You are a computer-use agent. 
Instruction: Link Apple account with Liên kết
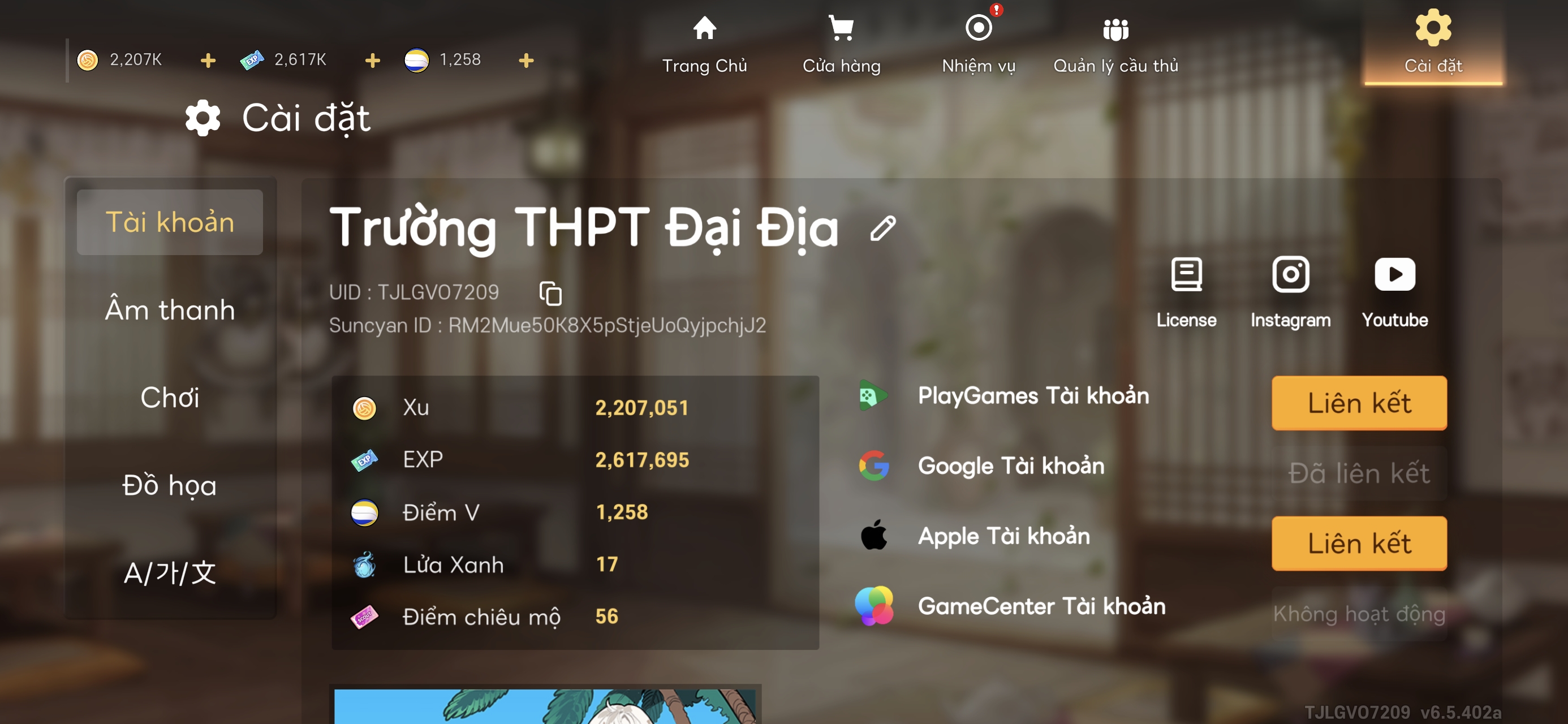(x=1359, y=543)
